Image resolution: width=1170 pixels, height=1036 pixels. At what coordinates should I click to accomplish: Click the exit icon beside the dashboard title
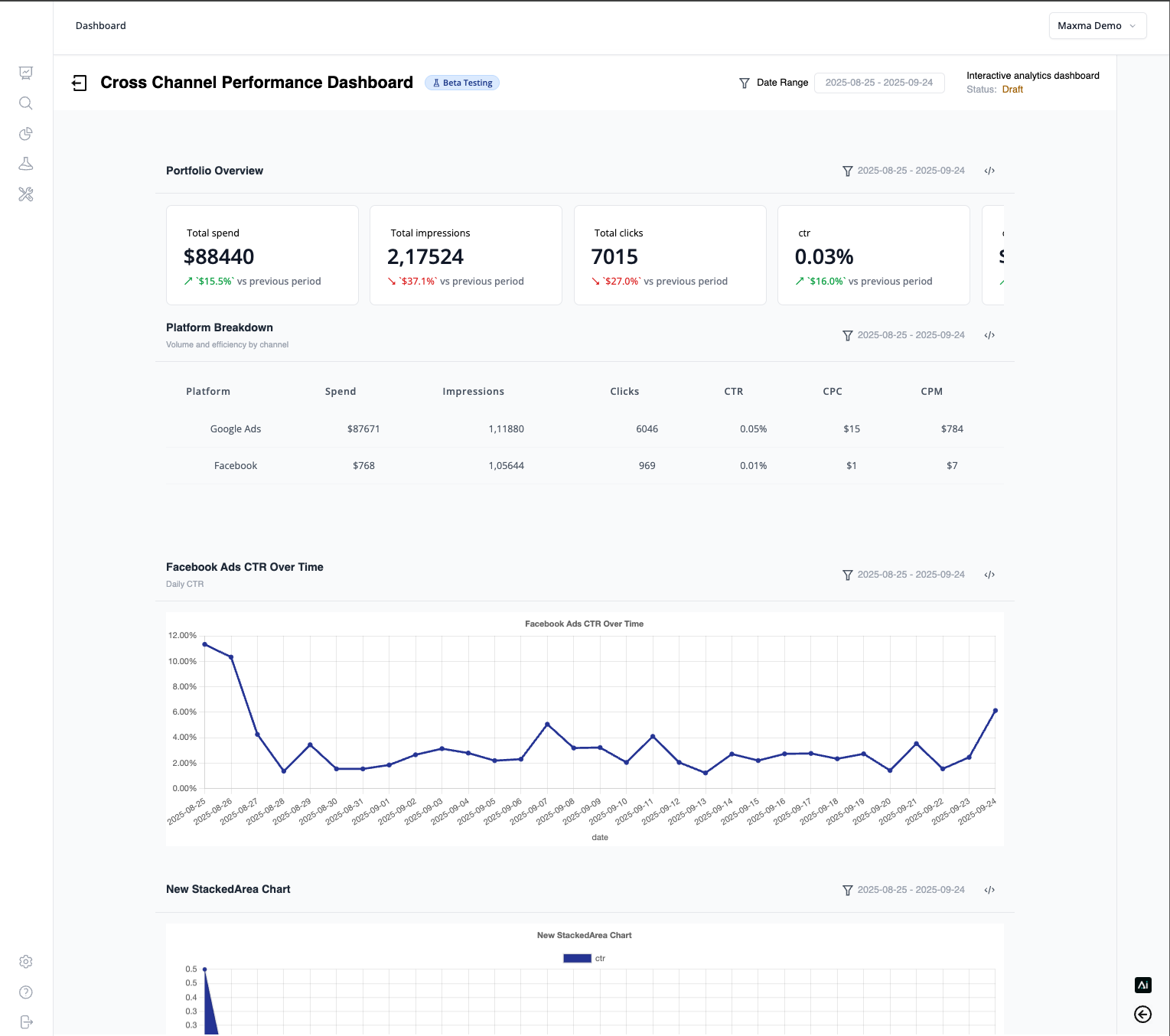80,82
